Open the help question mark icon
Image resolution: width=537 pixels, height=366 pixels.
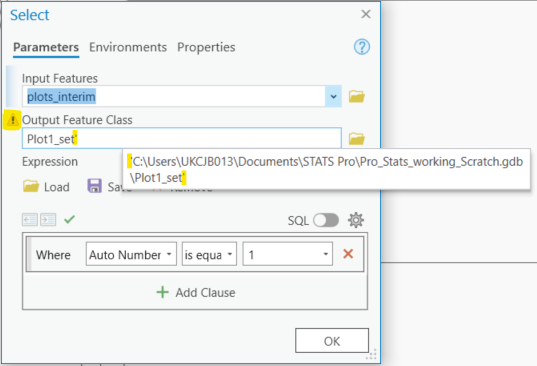click(x=362, y=47)
